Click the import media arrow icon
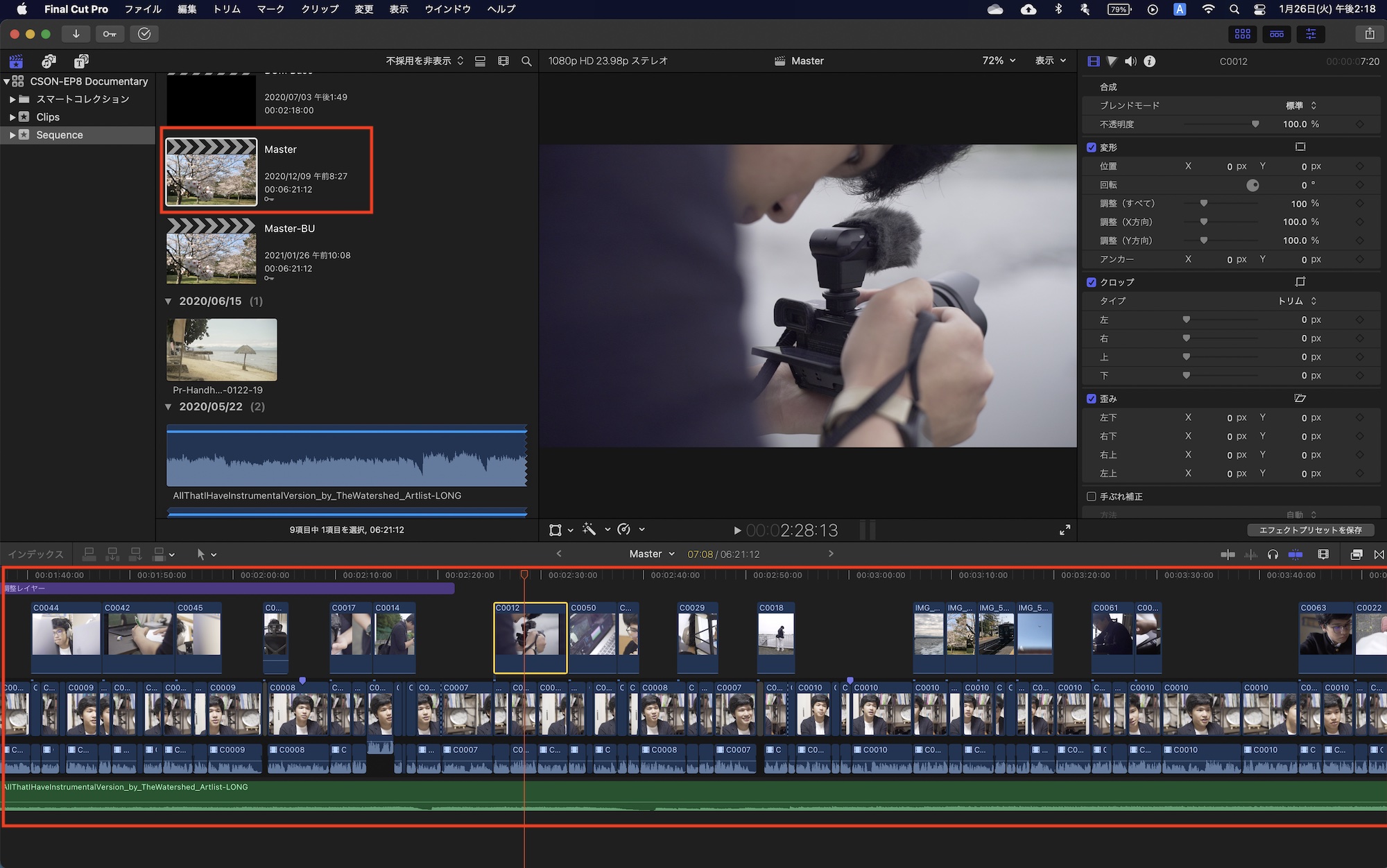This screenshot has width=1387, height=868. (x=76, y=34)
